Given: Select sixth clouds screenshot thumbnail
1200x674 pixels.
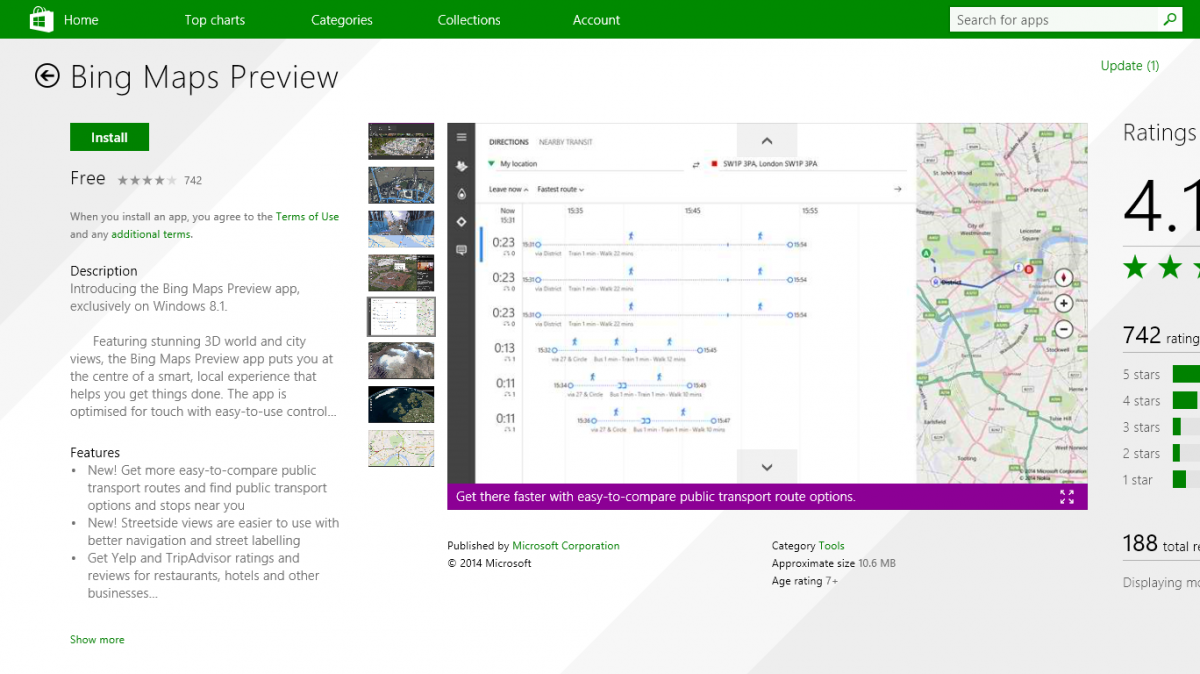Looking at the screenshot, I should tap(401, 360).
